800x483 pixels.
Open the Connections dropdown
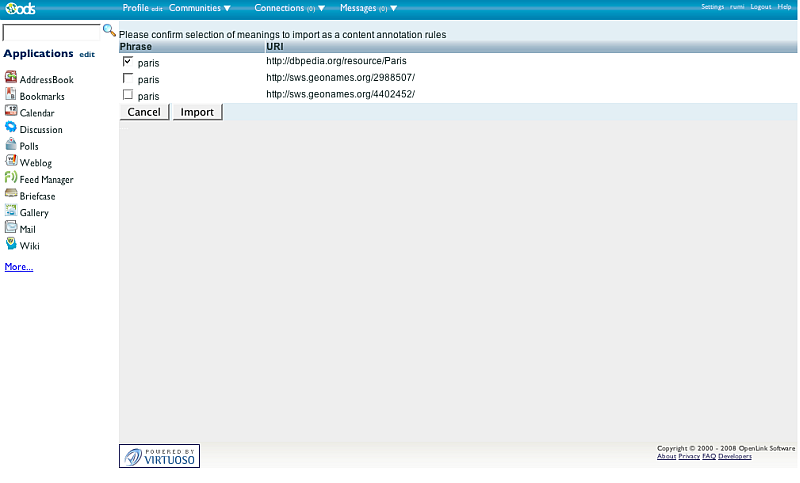tap(289, 8)
